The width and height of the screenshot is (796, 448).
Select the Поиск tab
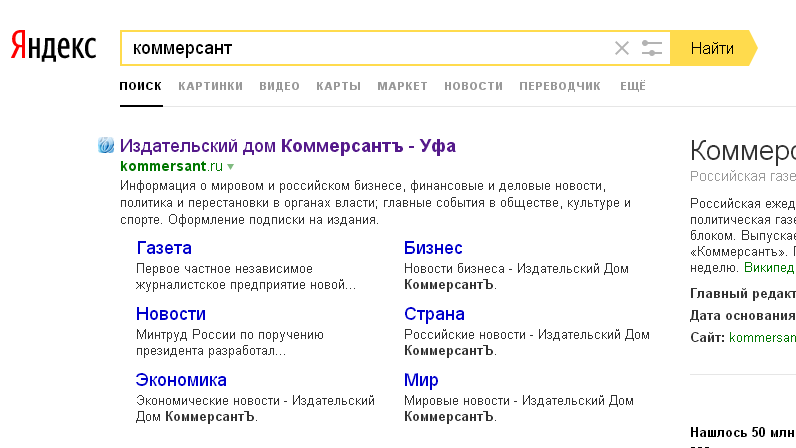[141, 86]
